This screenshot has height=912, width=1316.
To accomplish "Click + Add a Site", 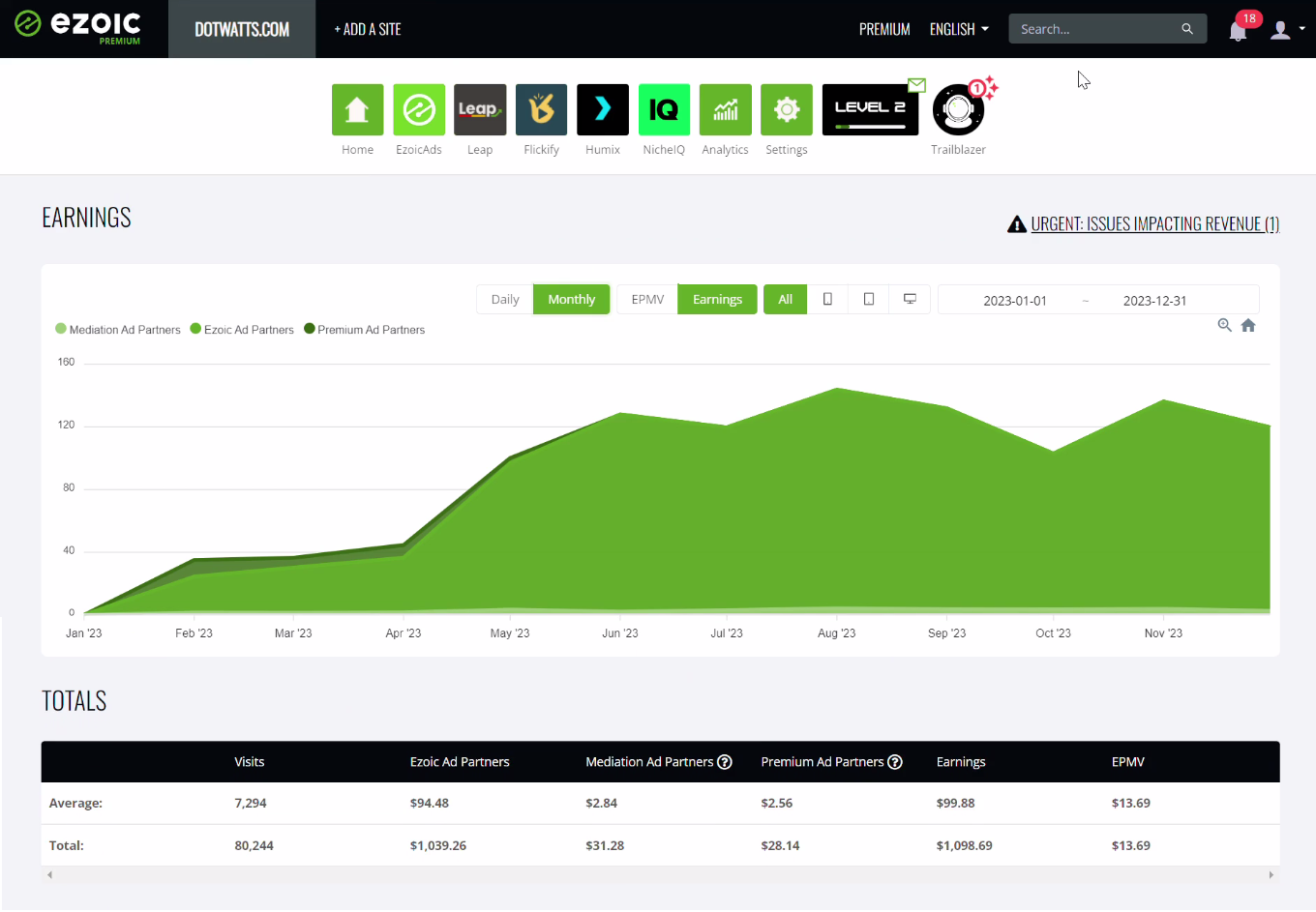I will (x=367, y=29).
